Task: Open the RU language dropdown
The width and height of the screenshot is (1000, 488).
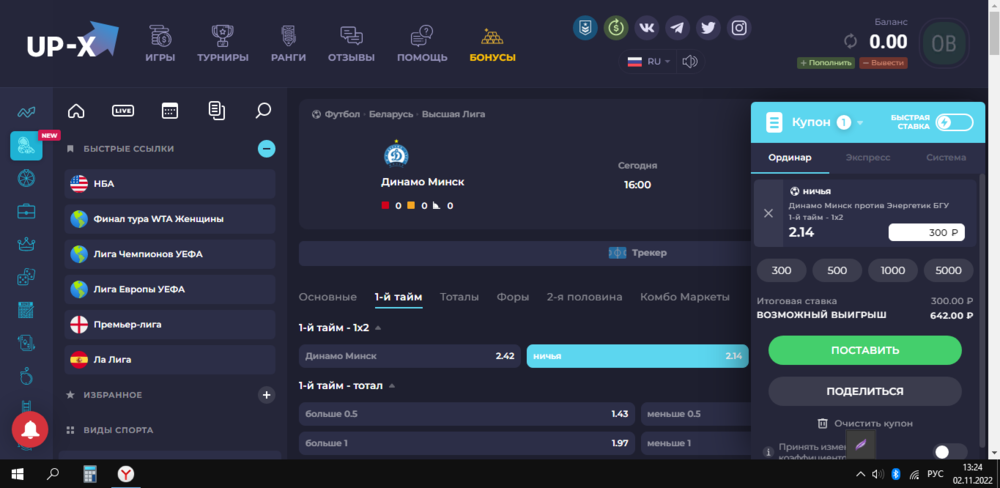Action: tap(650, 62)
